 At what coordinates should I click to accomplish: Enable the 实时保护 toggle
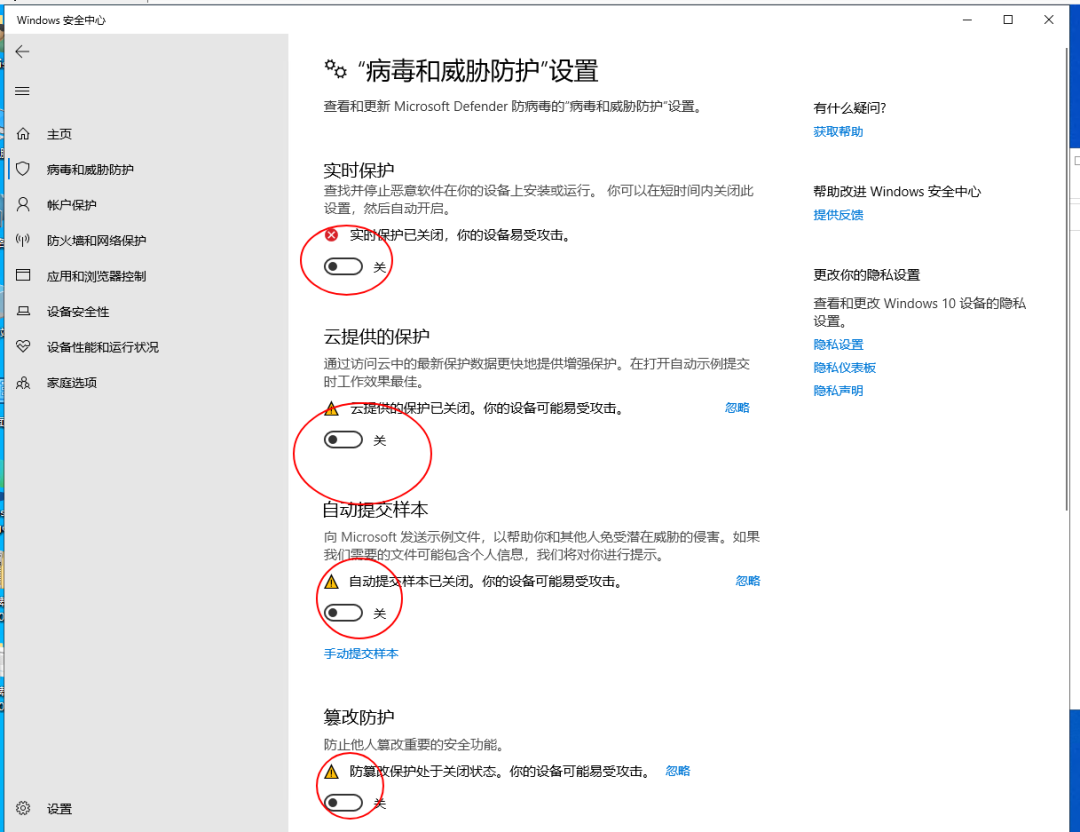pos(344,266)
